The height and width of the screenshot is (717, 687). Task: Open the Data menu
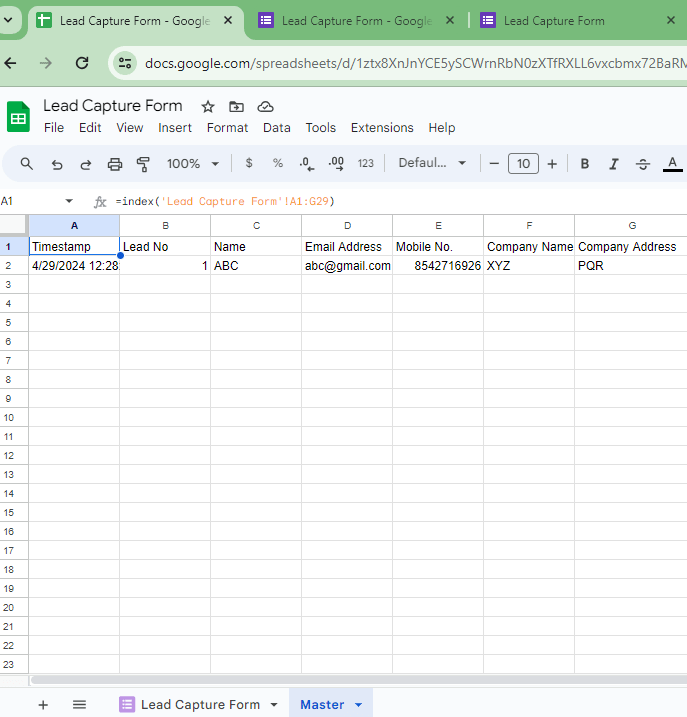tap(277, 128)
